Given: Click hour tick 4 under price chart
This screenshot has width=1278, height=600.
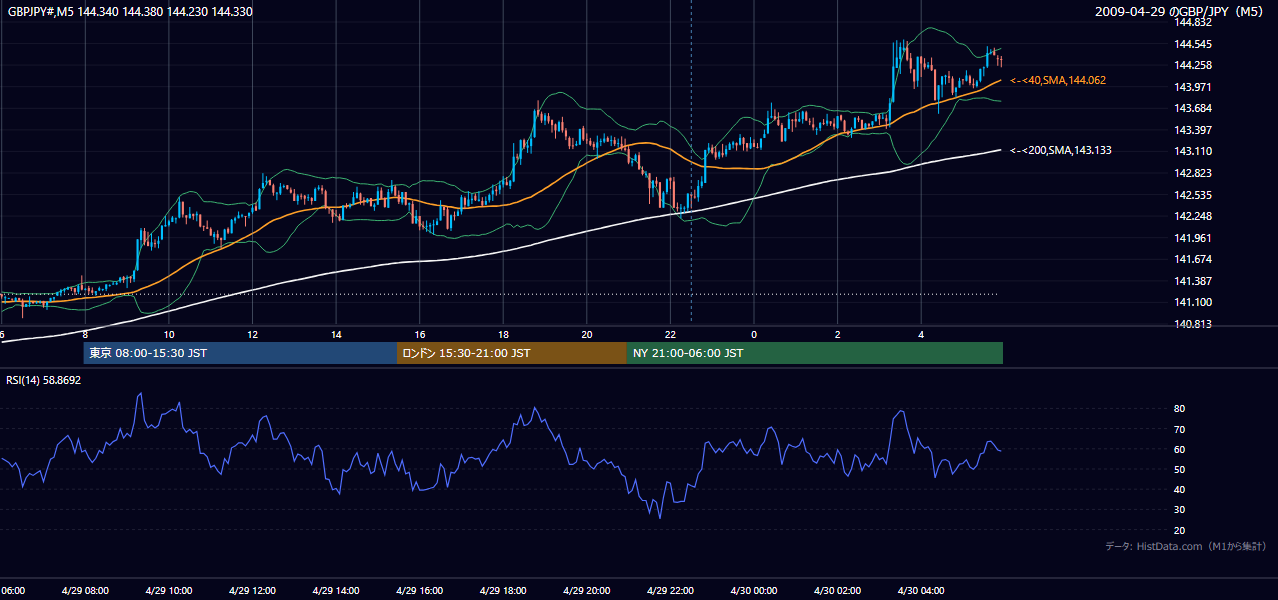Looking at the screenshot, I should pyautogui.click(x=922, y=334).
